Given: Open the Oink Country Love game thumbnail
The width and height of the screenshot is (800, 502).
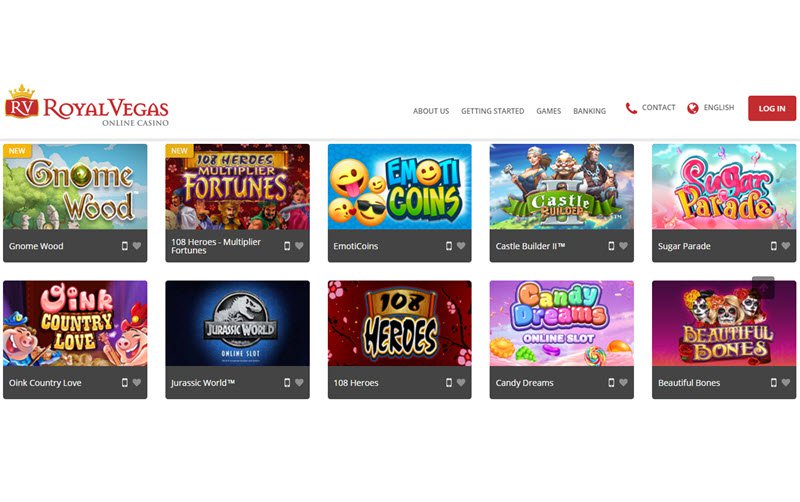Looking at the screenshot, I should (75, 323).
